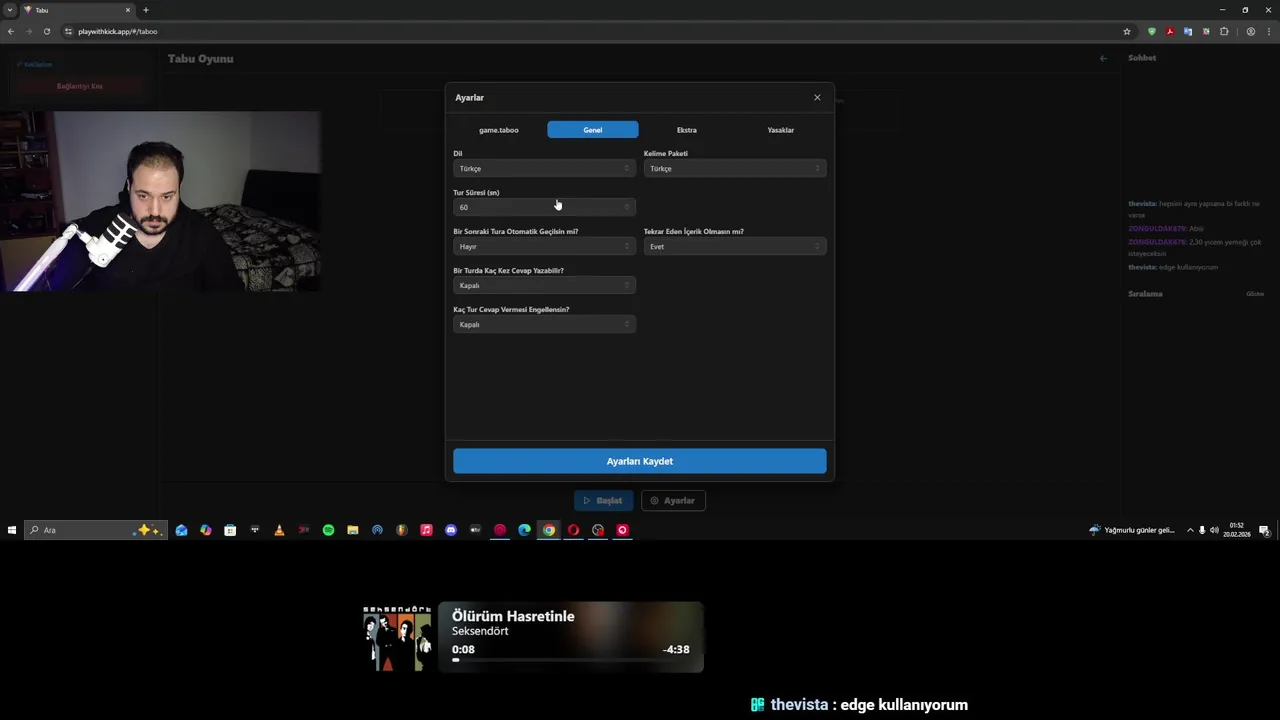
Task: Show hidden system tray icons
Action: pyautogui.click(x=1190, y=530)
